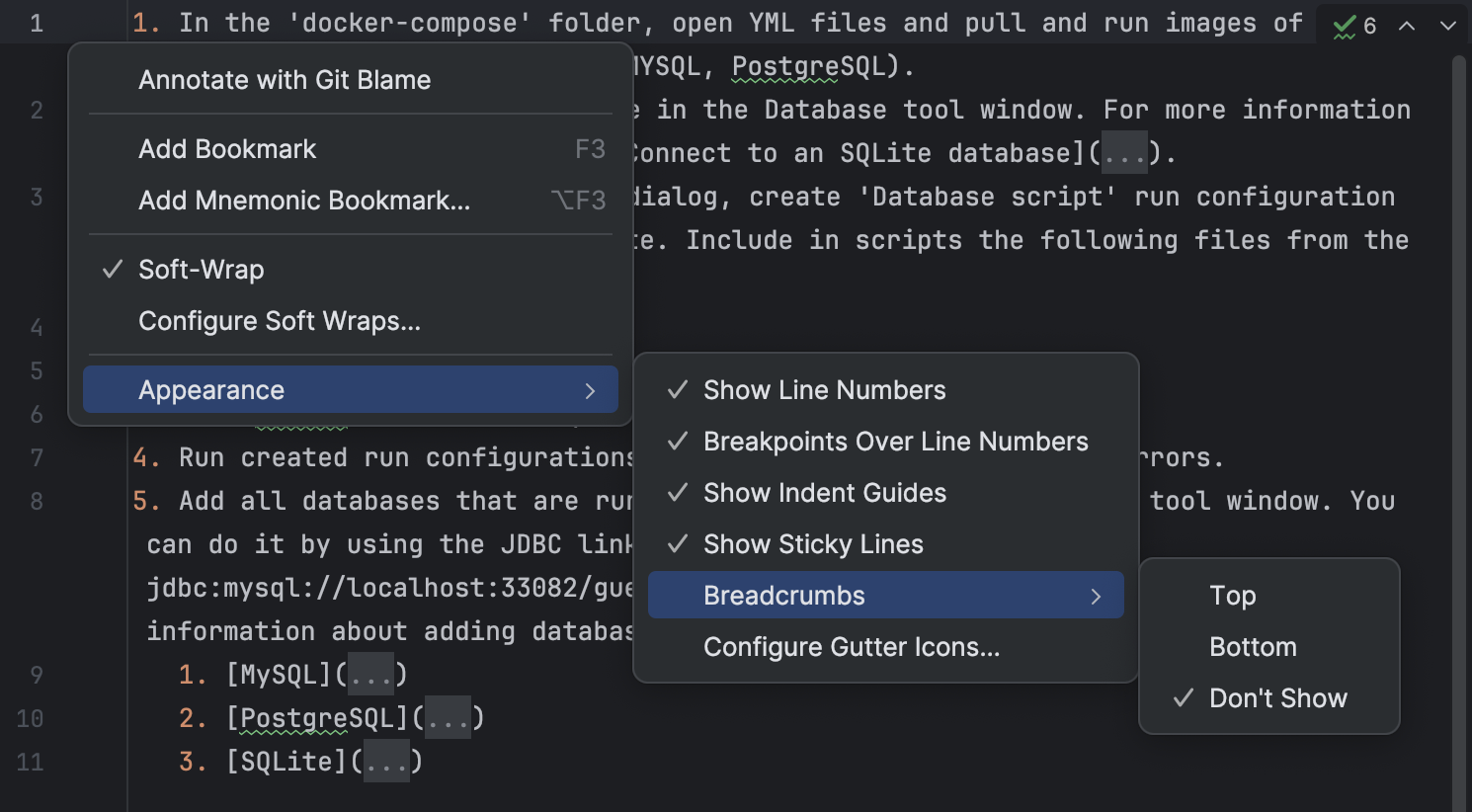Open Add Mnemonic Bookmark dialog
Screen dimensions: 1472x812
pos(303,200)
